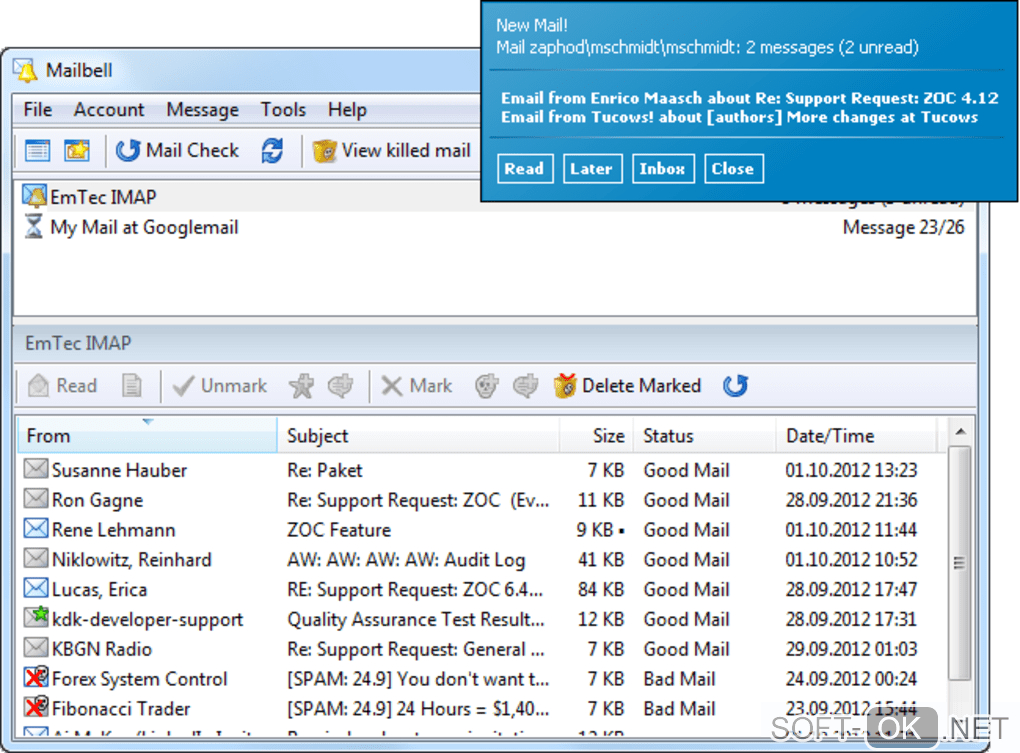This screenshot has width=1020, height=753.
Task: Click notification line about Tucows! email
Action: [x=739, y=118]
